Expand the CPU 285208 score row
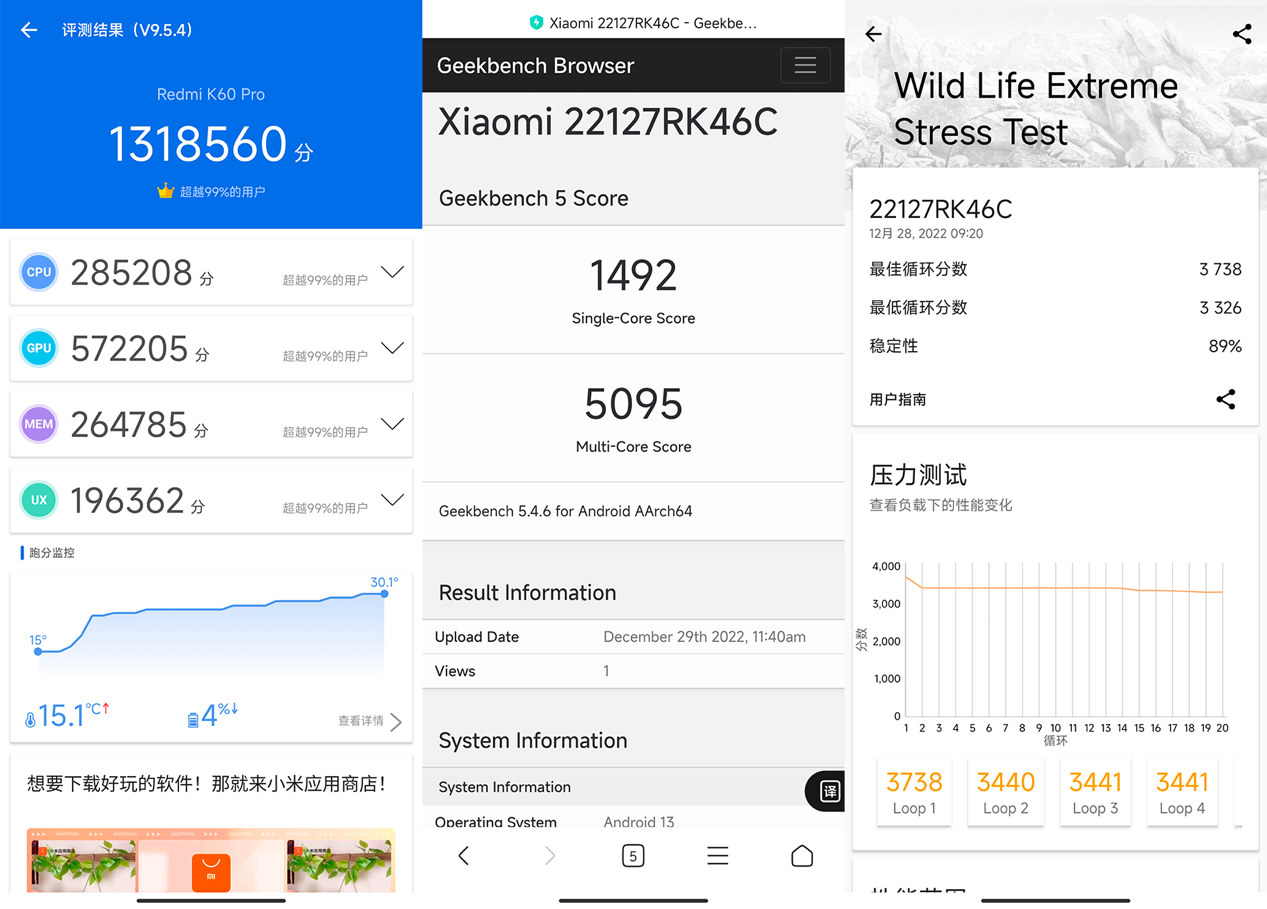Viewport: 1267px width, 909px height. coord(392,272)
